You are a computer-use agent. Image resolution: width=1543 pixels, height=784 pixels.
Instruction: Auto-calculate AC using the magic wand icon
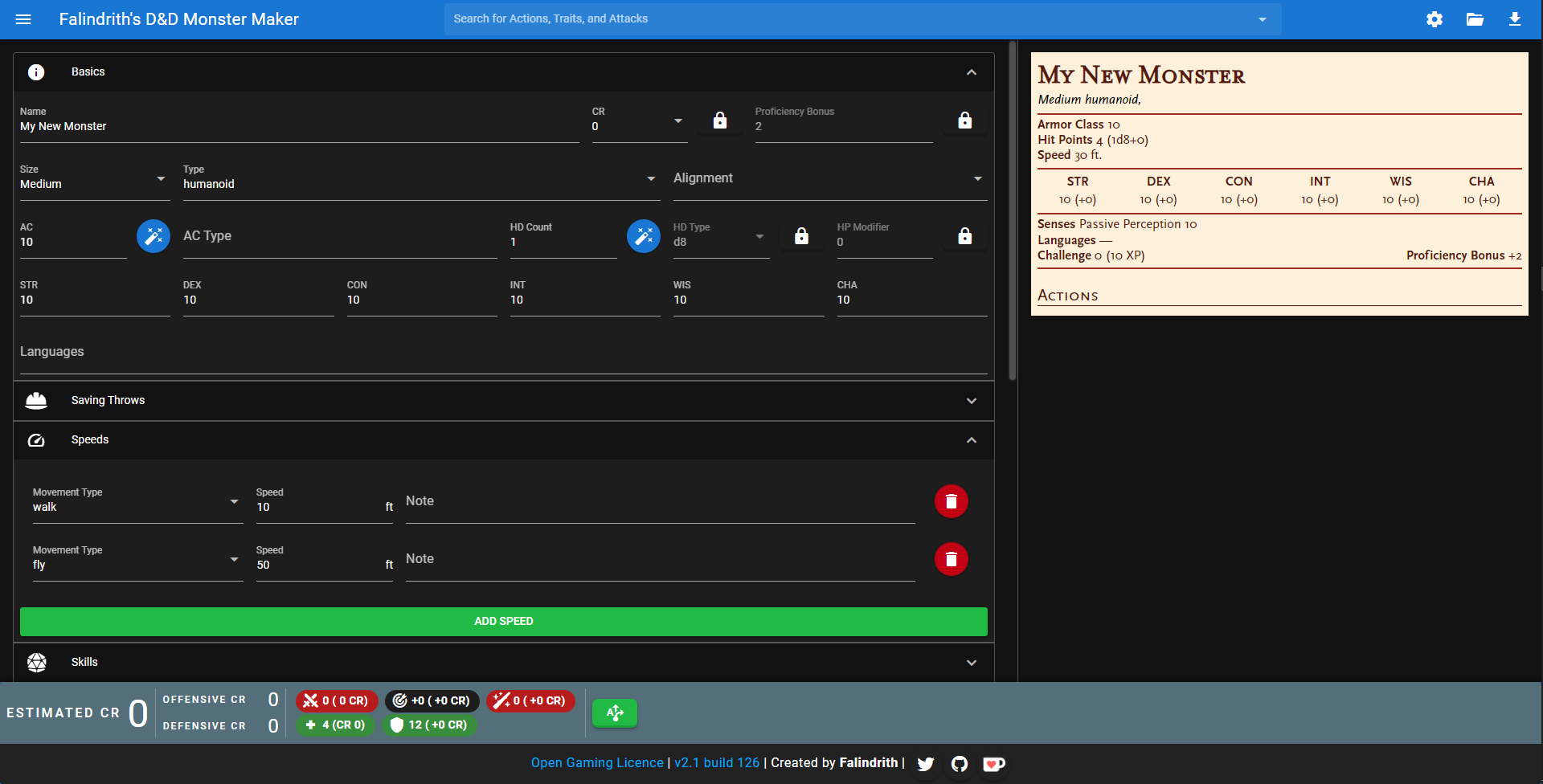[x=153, y=235]
